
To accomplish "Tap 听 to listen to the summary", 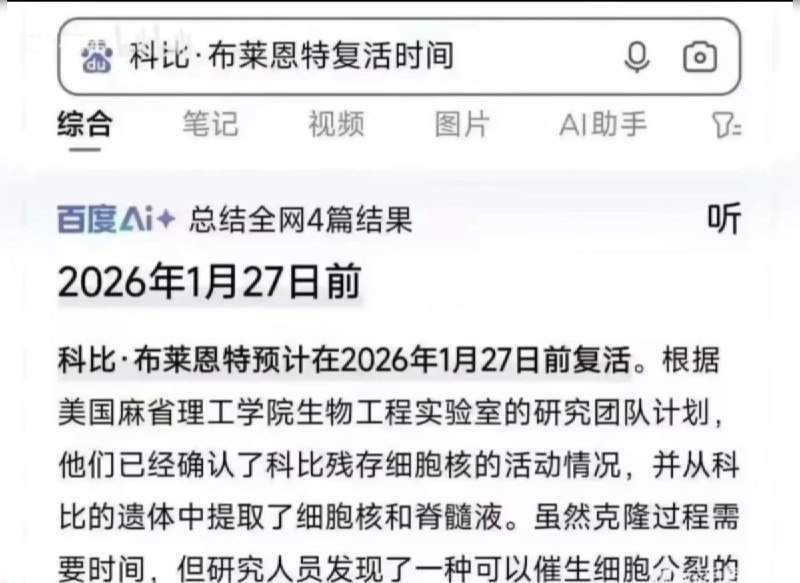I will (x=723, y=219).
